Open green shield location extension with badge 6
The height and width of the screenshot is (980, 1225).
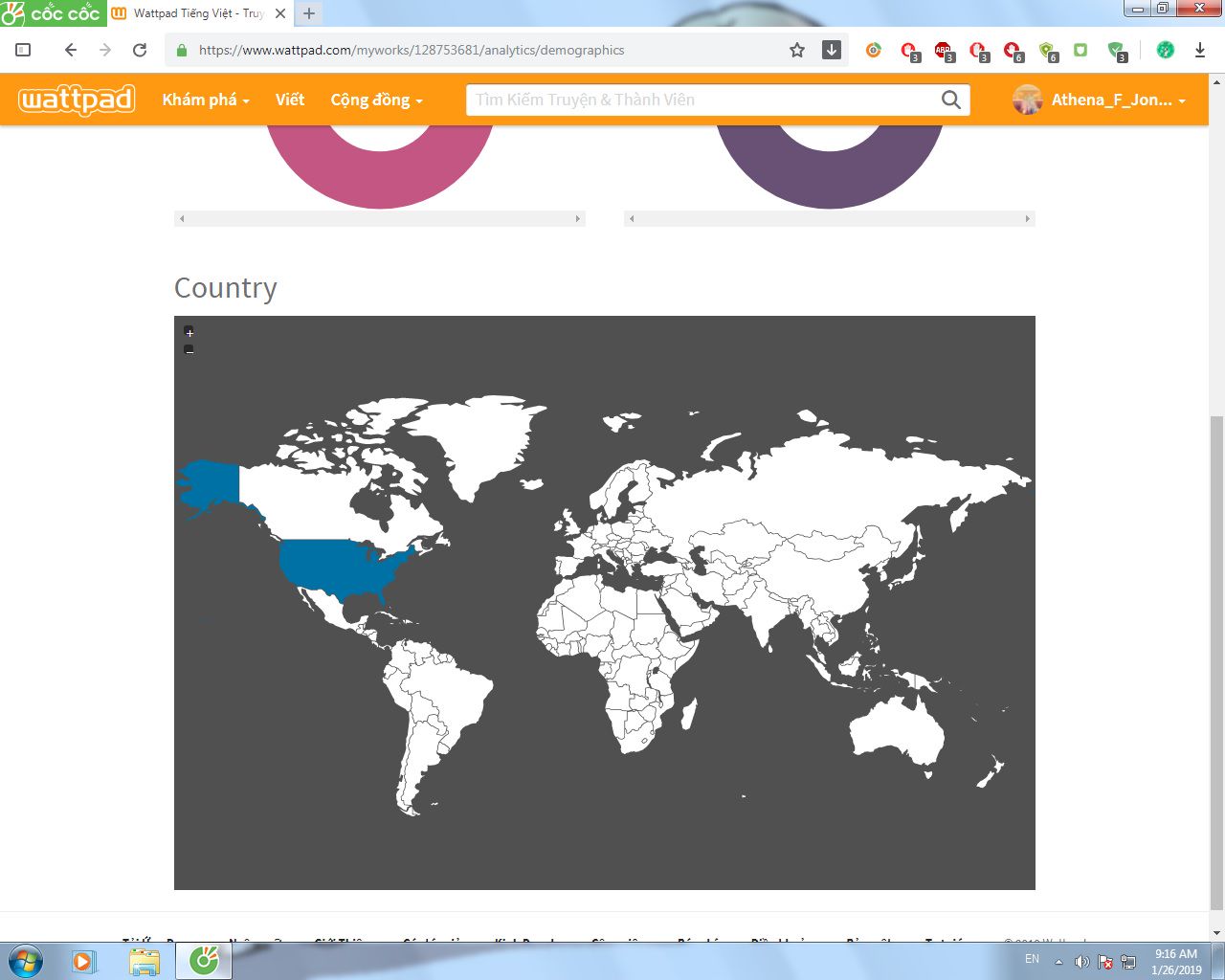(x=1047, y=51)
